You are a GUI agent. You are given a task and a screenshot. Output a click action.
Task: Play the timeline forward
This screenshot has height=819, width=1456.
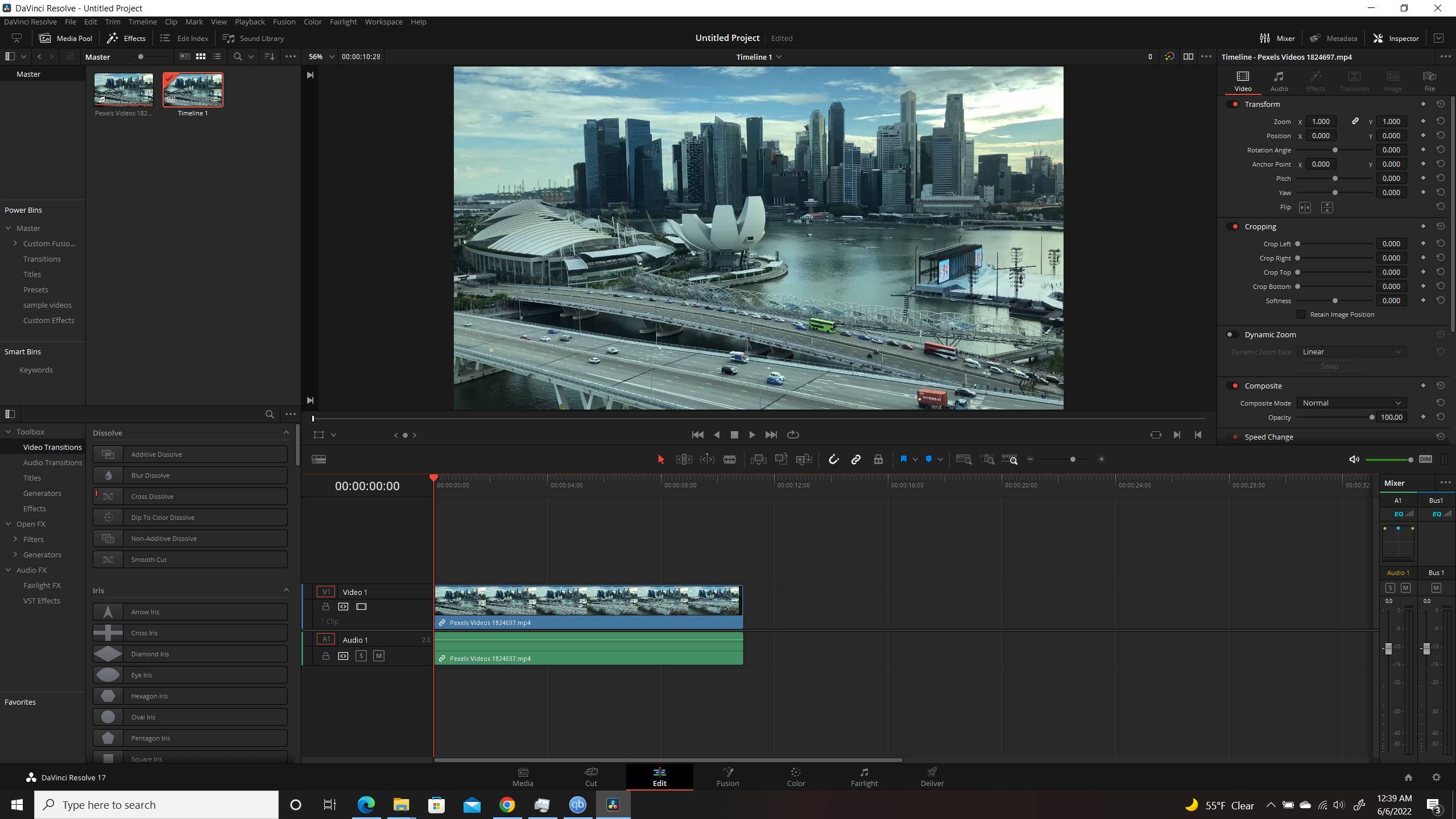coord(752,435)
